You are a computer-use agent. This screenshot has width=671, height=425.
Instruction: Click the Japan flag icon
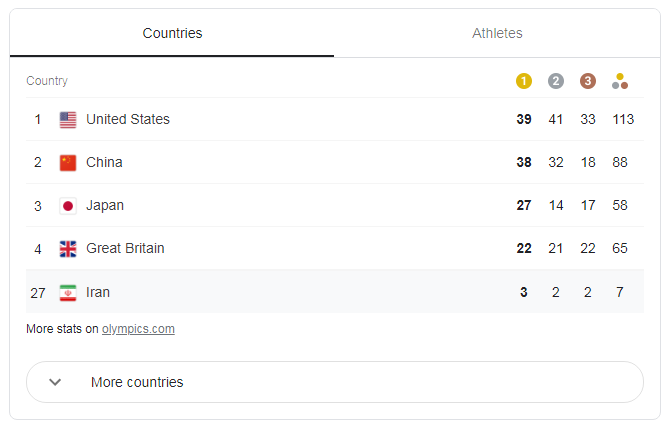point(68,206)
